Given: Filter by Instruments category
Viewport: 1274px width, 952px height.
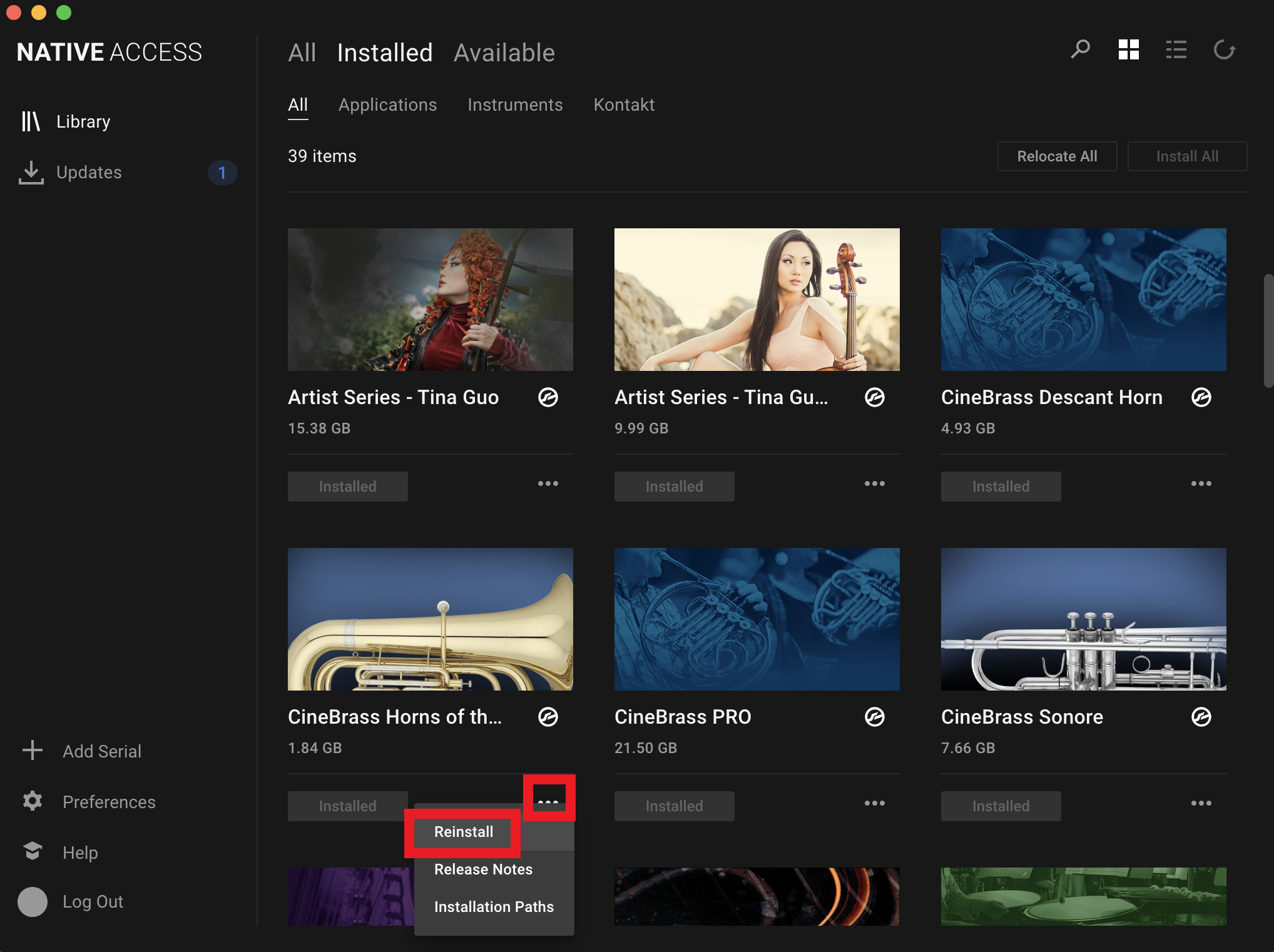Looking at the screenshot, I should pos(515,105).
